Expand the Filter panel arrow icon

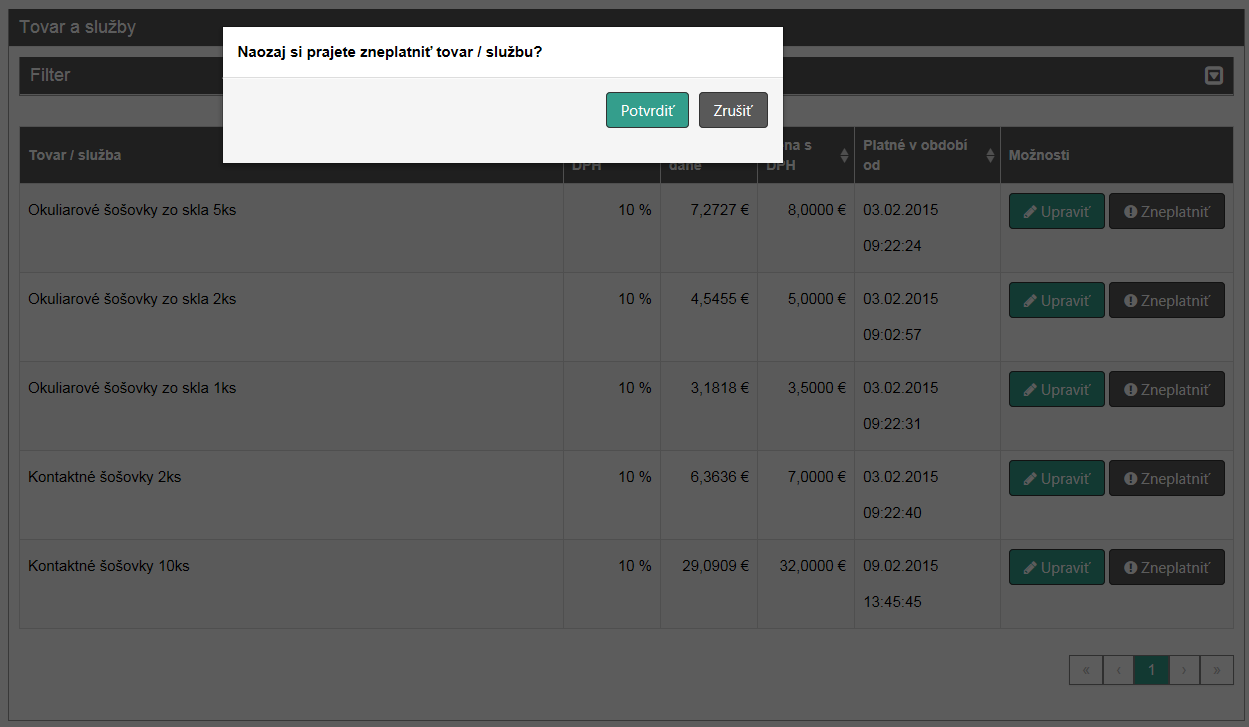tap(1214, 75)
